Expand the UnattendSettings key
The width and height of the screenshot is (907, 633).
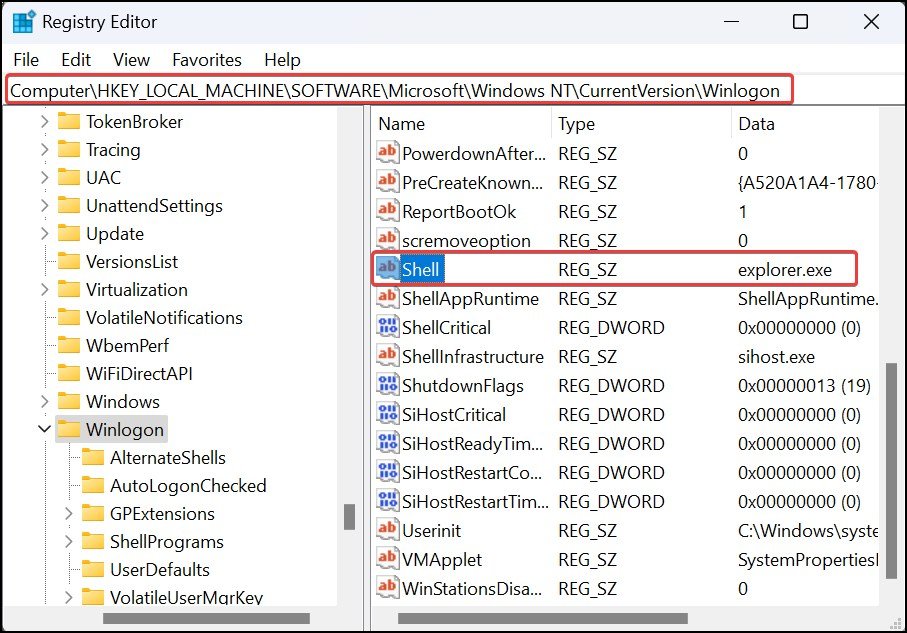click(45, 205)
